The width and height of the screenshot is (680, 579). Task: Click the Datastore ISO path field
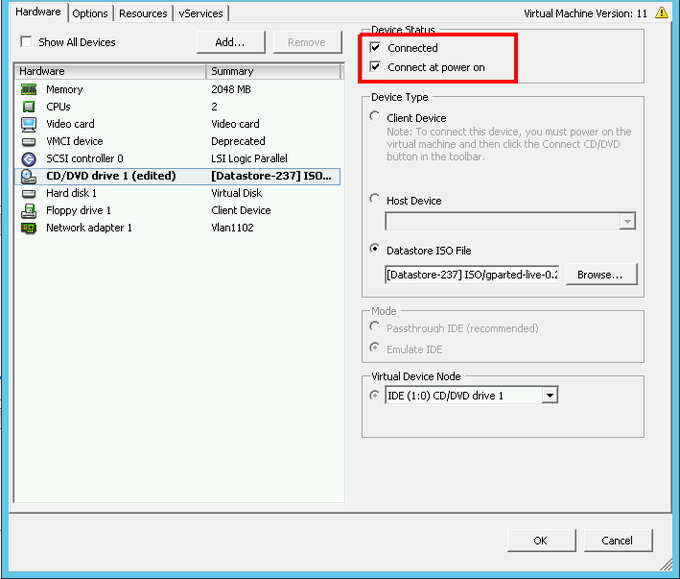[x=472, y=275]
